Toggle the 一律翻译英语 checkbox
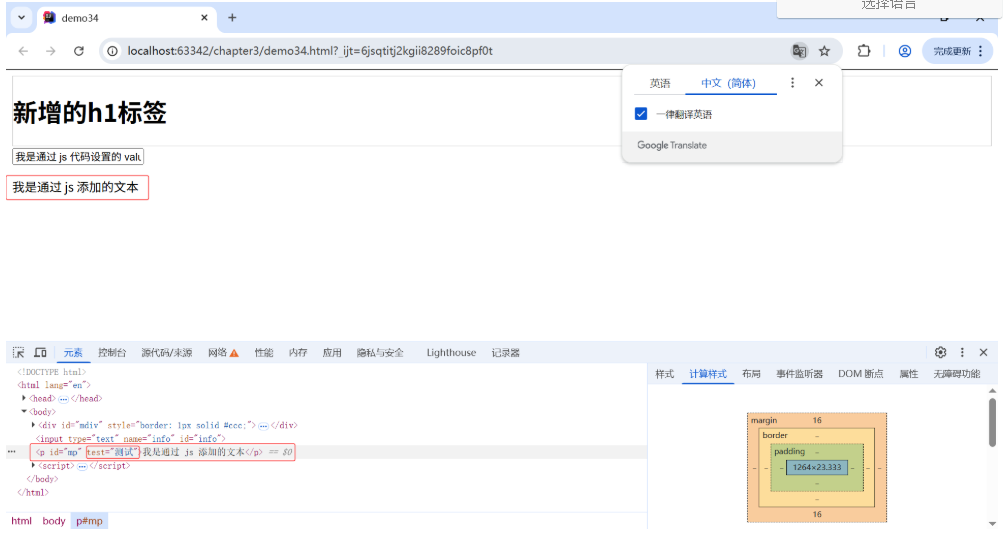This screenshot has width=1003, height=537. pos(641,114)
